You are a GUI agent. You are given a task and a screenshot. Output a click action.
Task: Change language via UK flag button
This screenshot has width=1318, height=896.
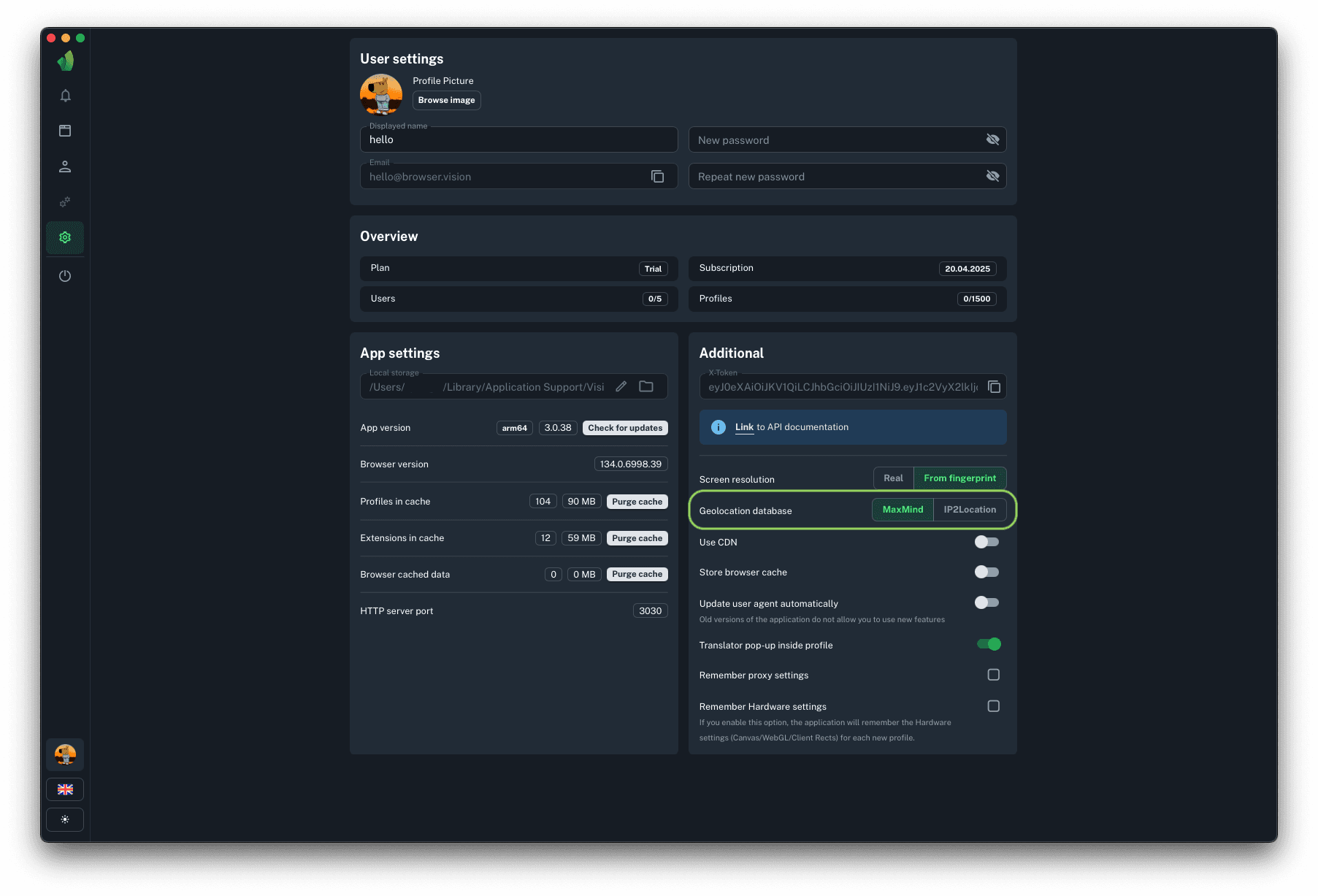tap(65, 789)
